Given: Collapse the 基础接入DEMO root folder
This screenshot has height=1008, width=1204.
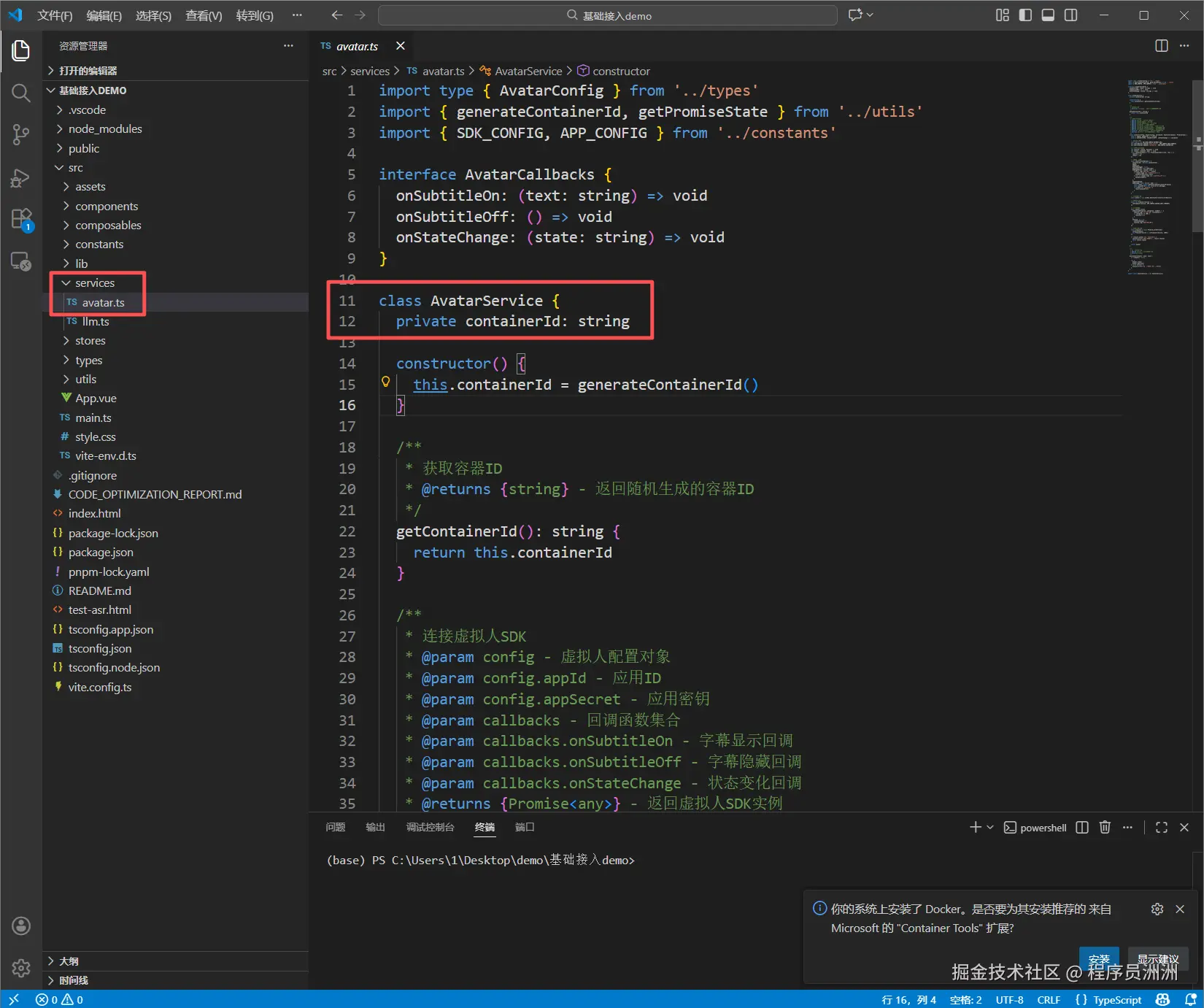Looking at the screenshot, I should pyautogui.click(x=175, y=91).
